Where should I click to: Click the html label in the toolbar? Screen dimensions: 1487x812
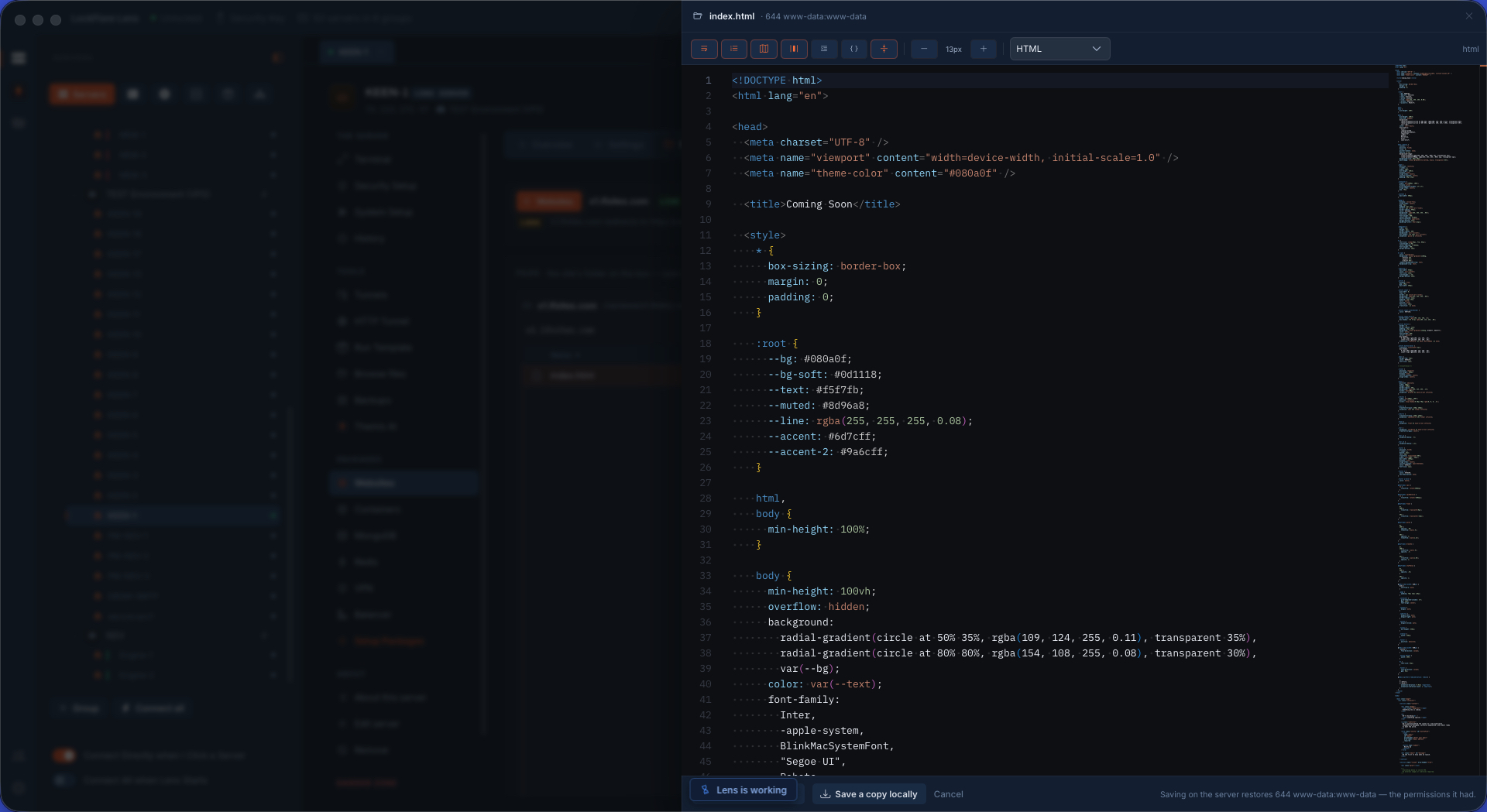click(x=1470, y=49)
